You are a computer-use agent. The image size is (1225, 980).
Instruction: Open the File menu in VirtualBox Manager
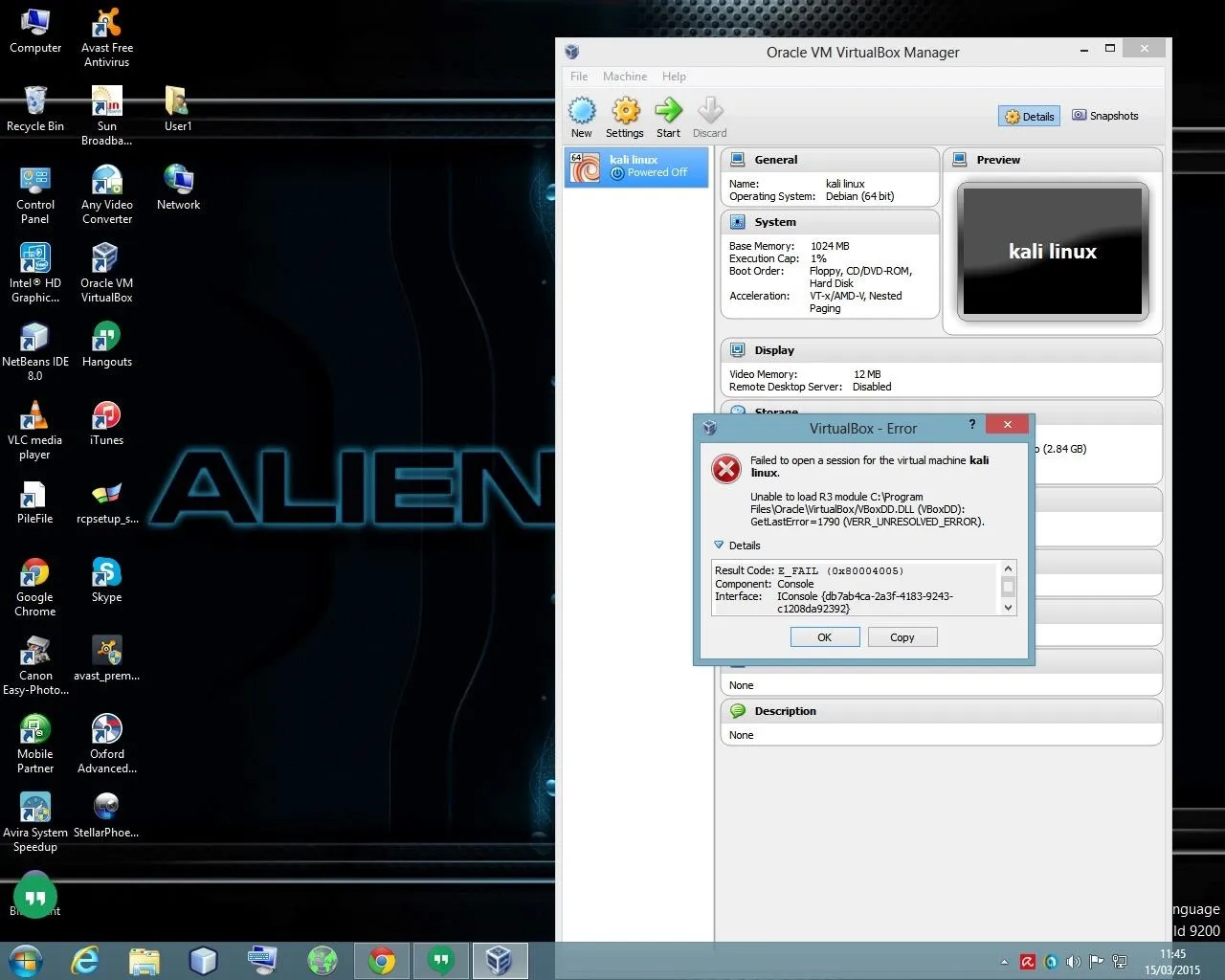(x=579, y=77)
